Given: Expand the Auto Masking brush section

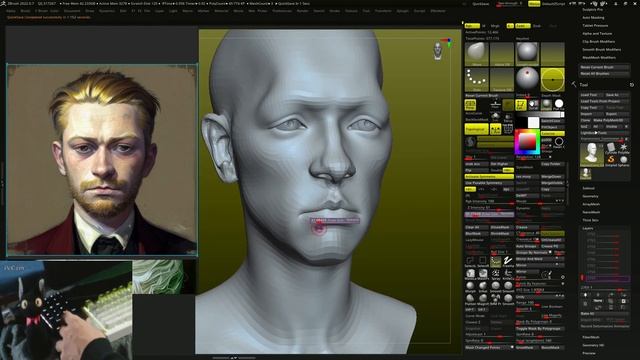Looking at the screenshot, I should pos(593,18).
